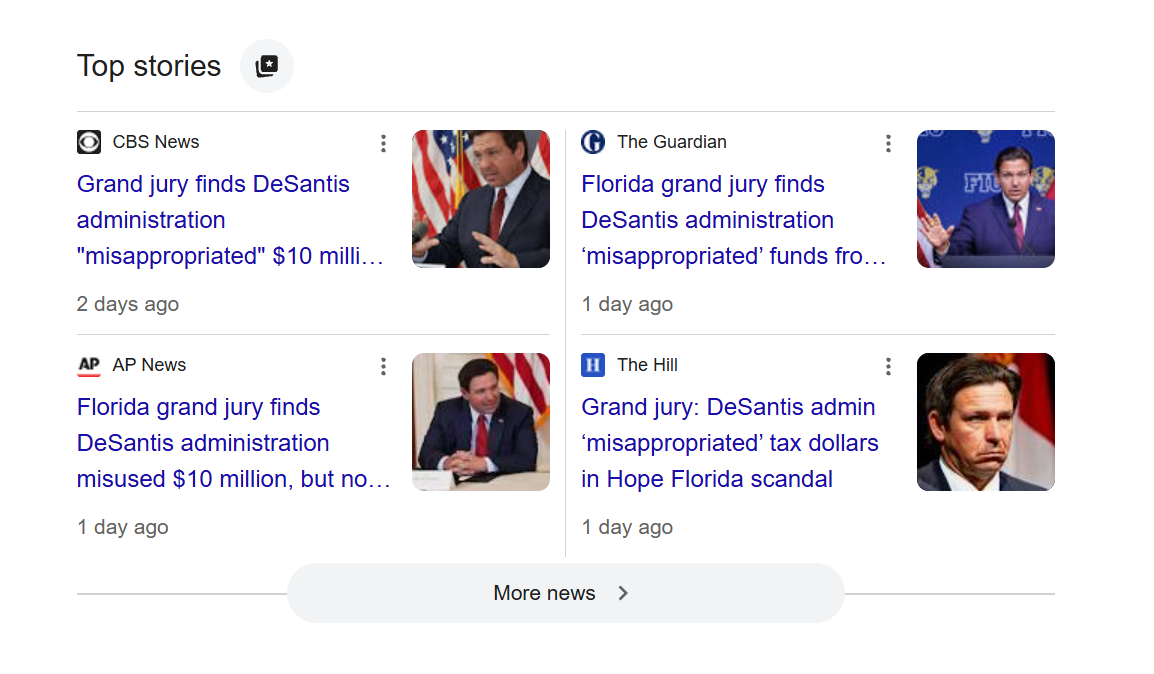The image size is (1154, 674).
Task: Click the CBS News eye logo
Action: (89, 142)
